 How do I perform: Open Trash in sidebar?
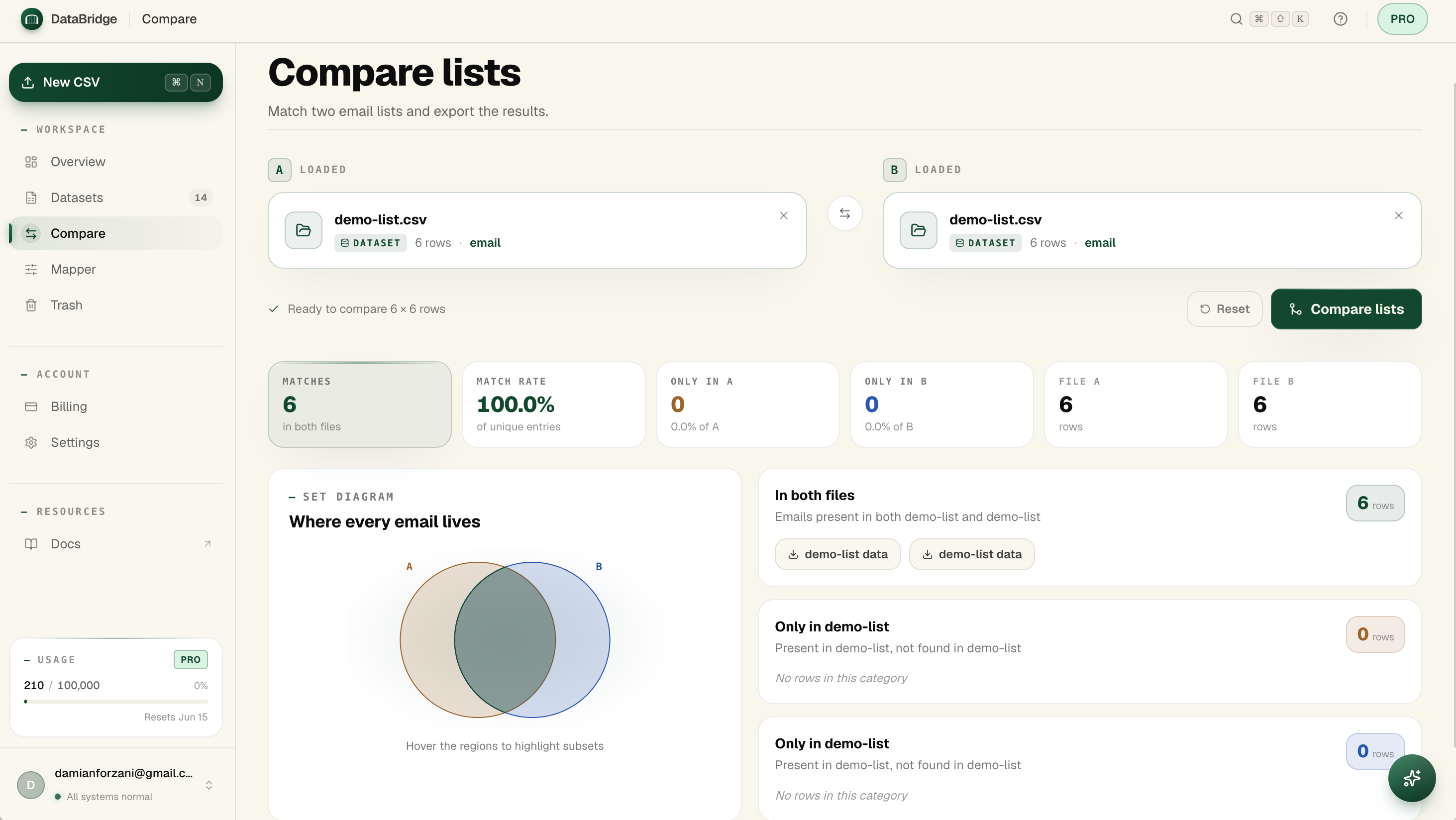(116, 305)
